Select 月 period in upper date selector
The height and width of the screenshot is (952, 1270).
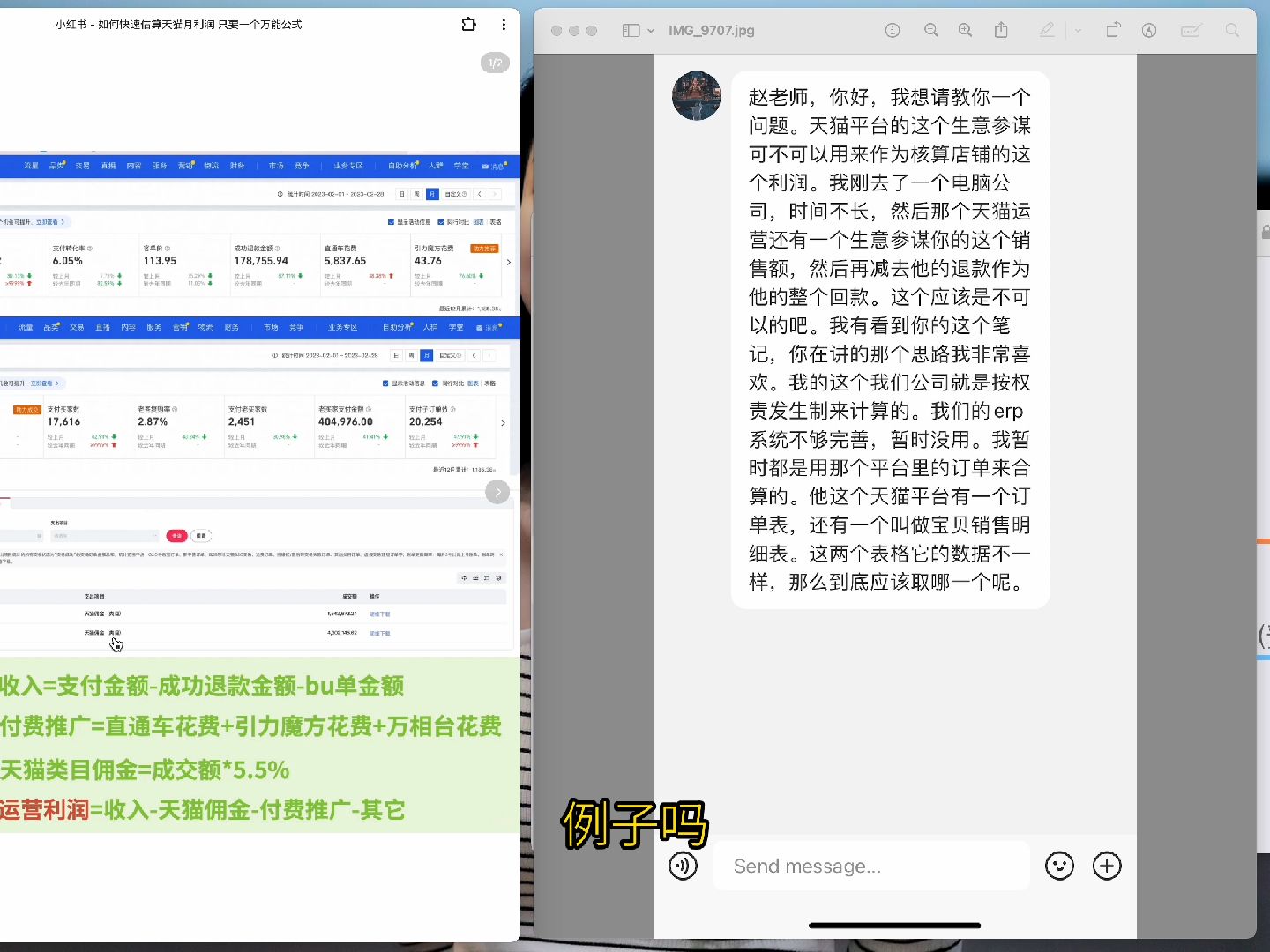coord(431,194)
